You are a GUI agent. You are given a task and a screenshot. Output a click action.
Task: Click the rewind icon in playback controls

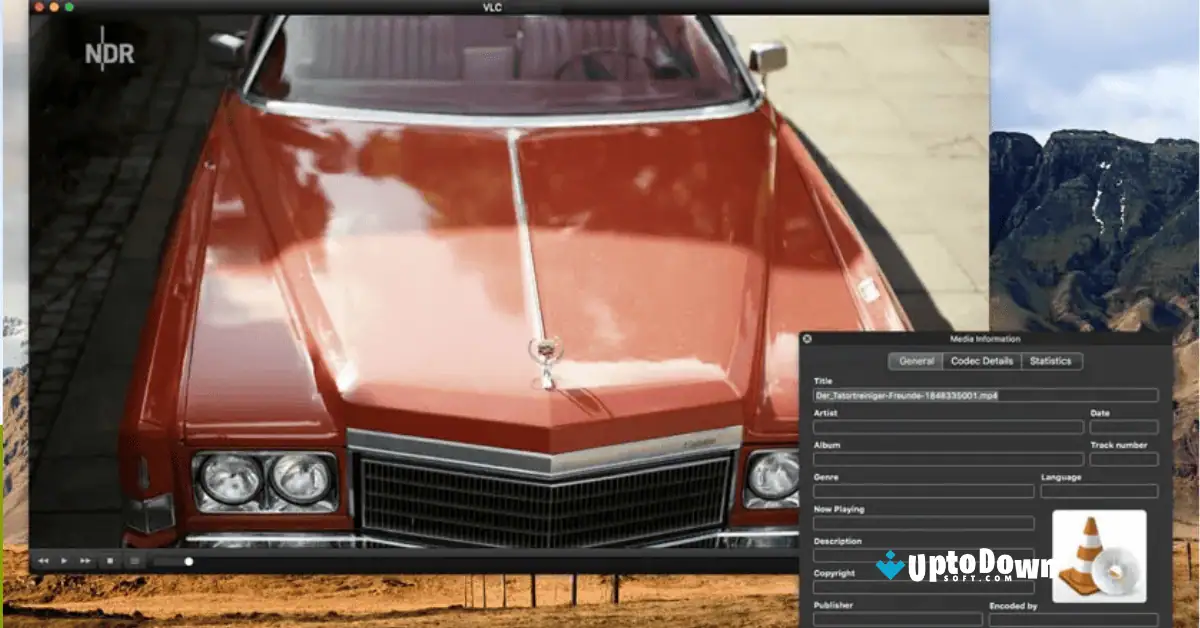pos(43,560)
